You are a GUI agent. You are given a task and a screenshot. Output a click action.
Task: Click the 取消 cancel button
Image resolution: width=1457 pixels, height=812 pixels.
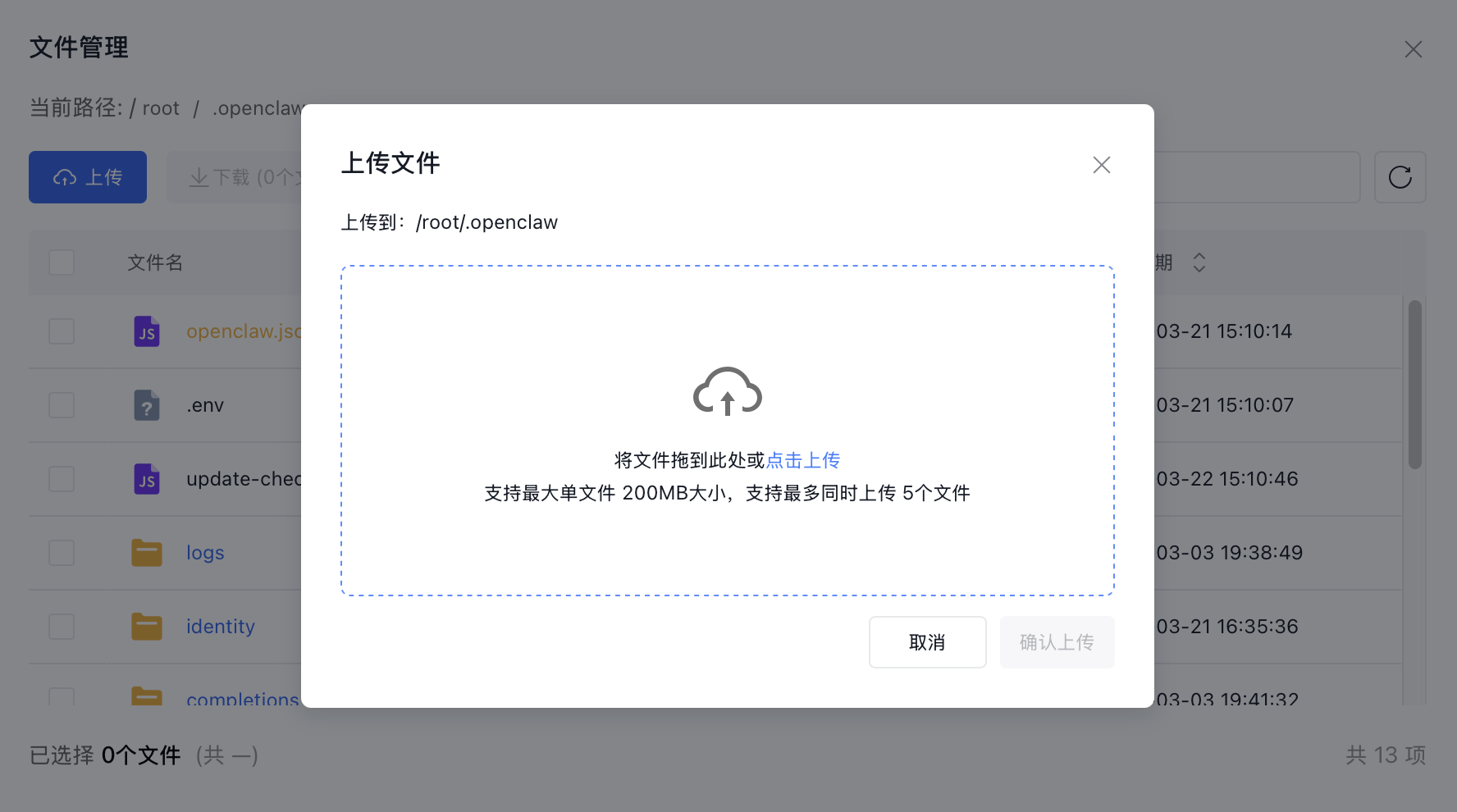tap(927, 642)
